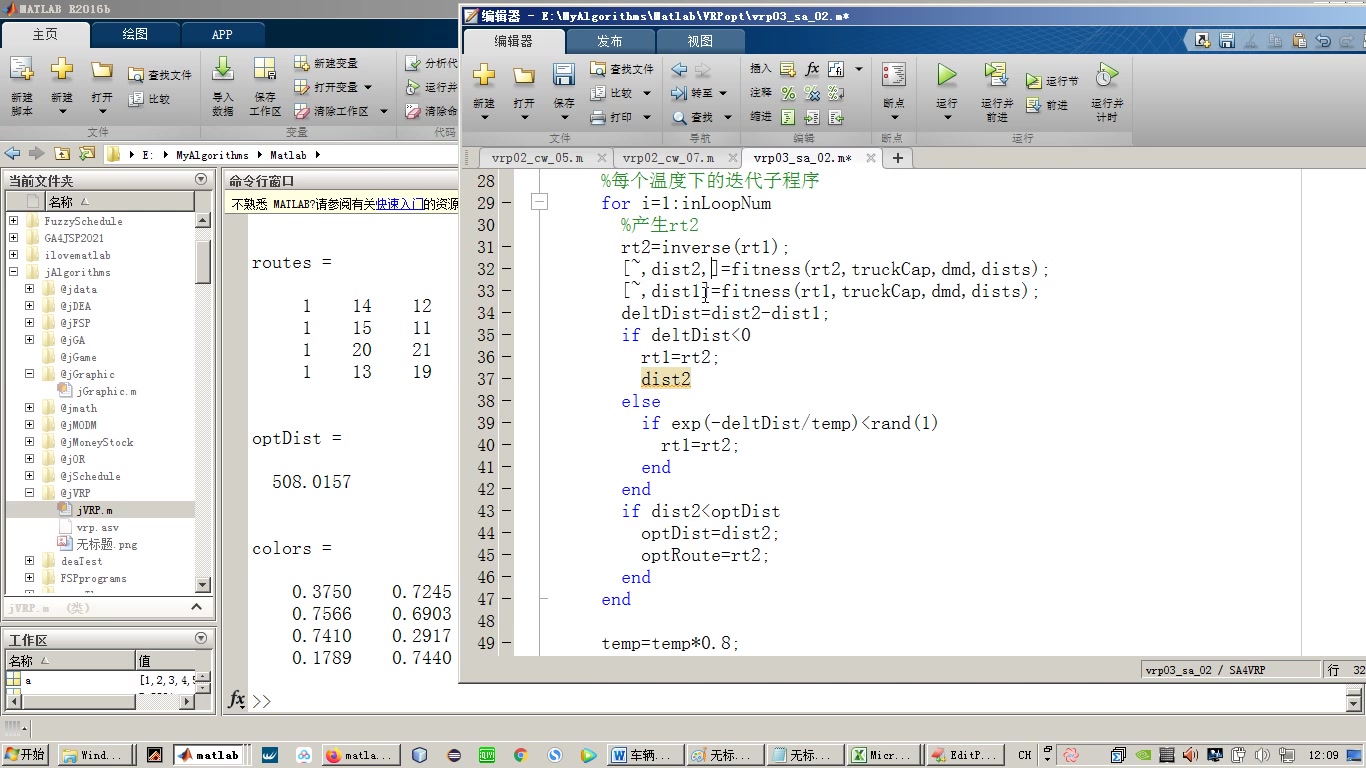Open the vrp02_cw_07.m file tab
This screenshot has width=1366, height=768.
[x=668, y=158]
